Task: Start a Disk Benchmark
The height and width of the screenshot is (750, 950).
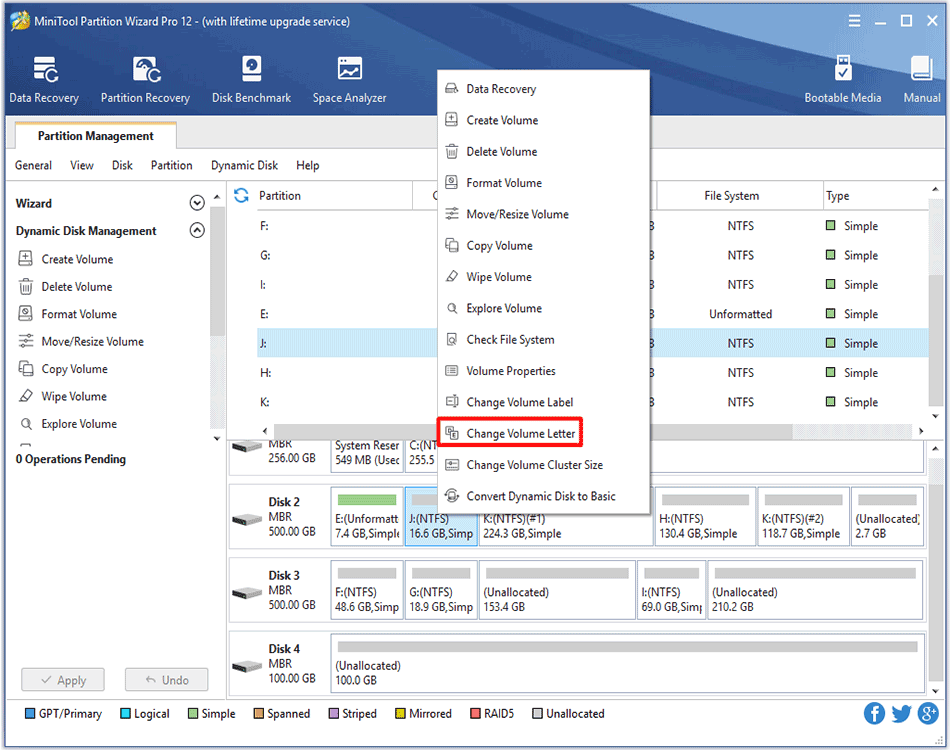Action: (251, 80)
